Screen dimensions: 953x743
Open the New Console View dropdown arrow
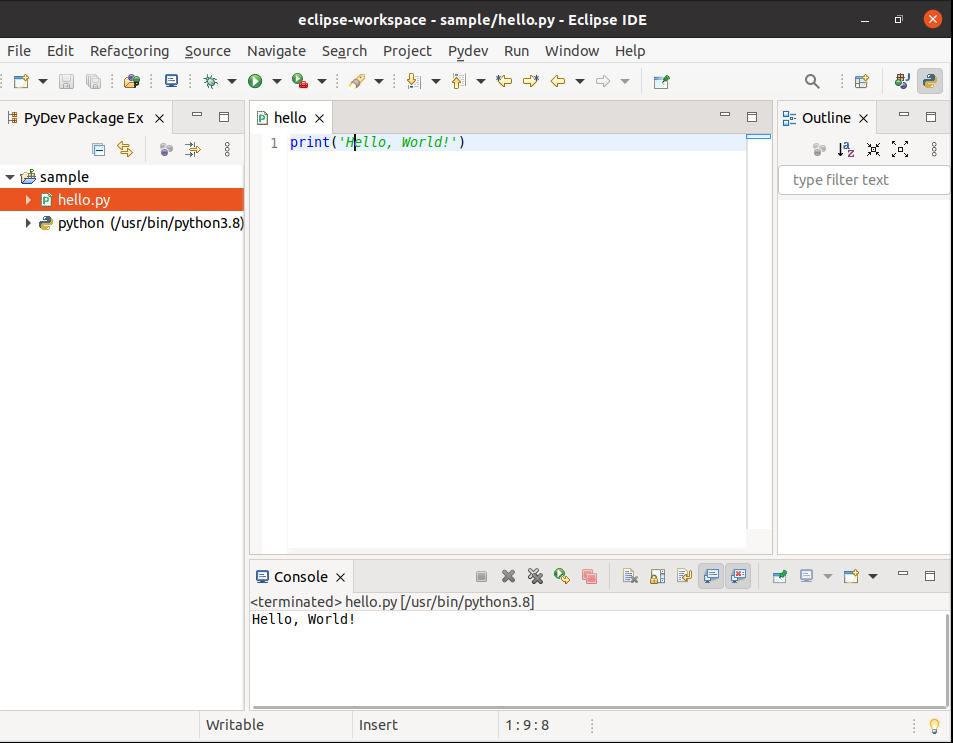pos(873,576)
